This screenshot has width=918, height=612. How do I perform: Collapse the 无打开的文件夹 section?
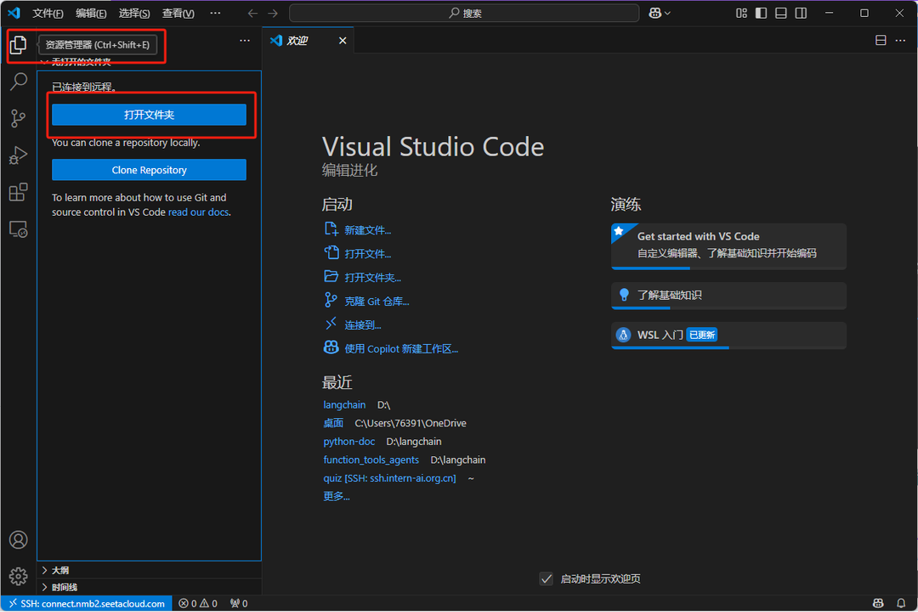tap(149, 62)
